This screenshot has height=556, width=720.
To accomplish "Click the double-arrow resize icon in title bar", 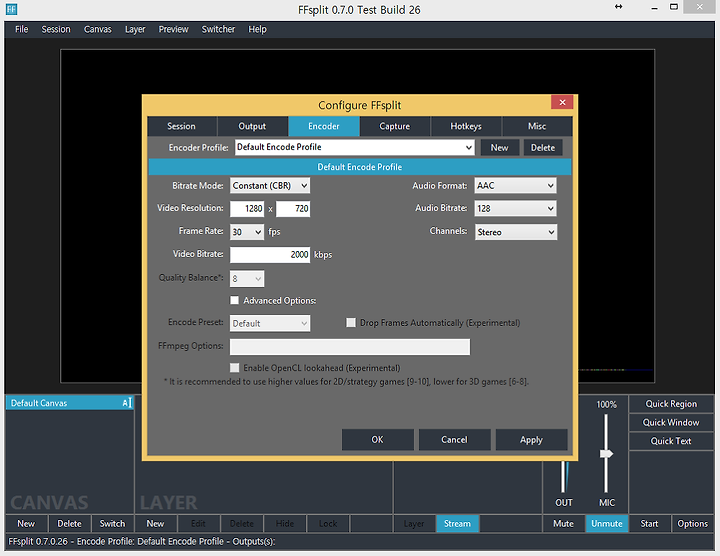I will coord(619,6).
